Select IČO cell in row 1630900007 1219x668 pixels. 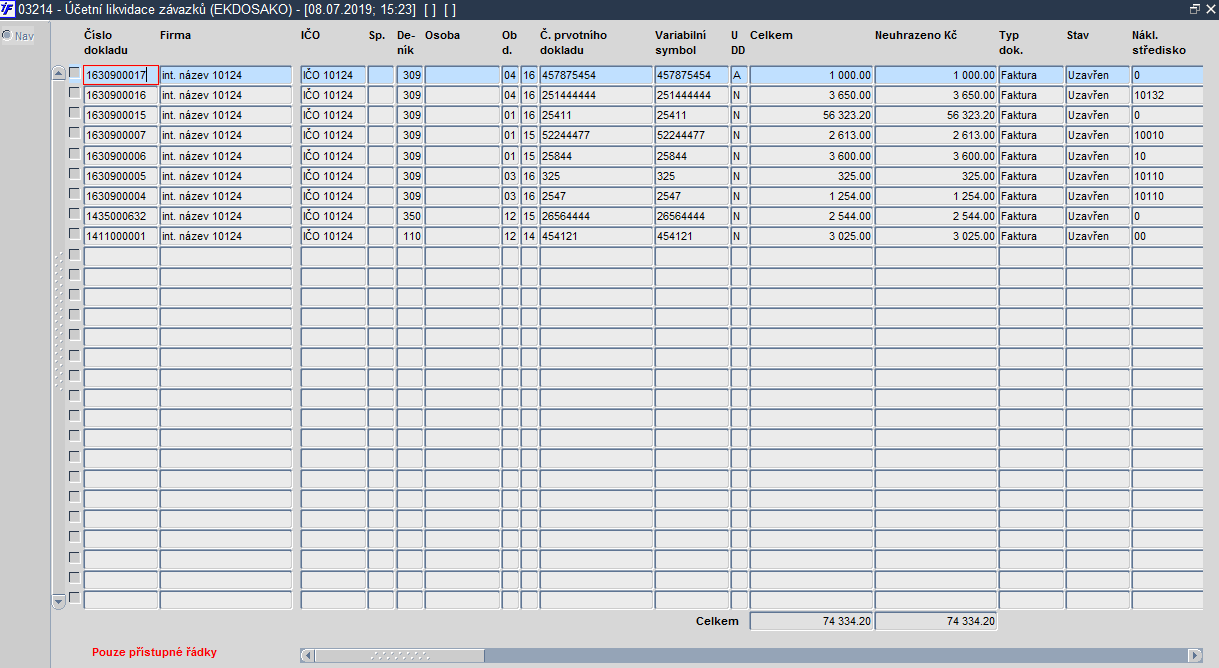pos(333,135)
